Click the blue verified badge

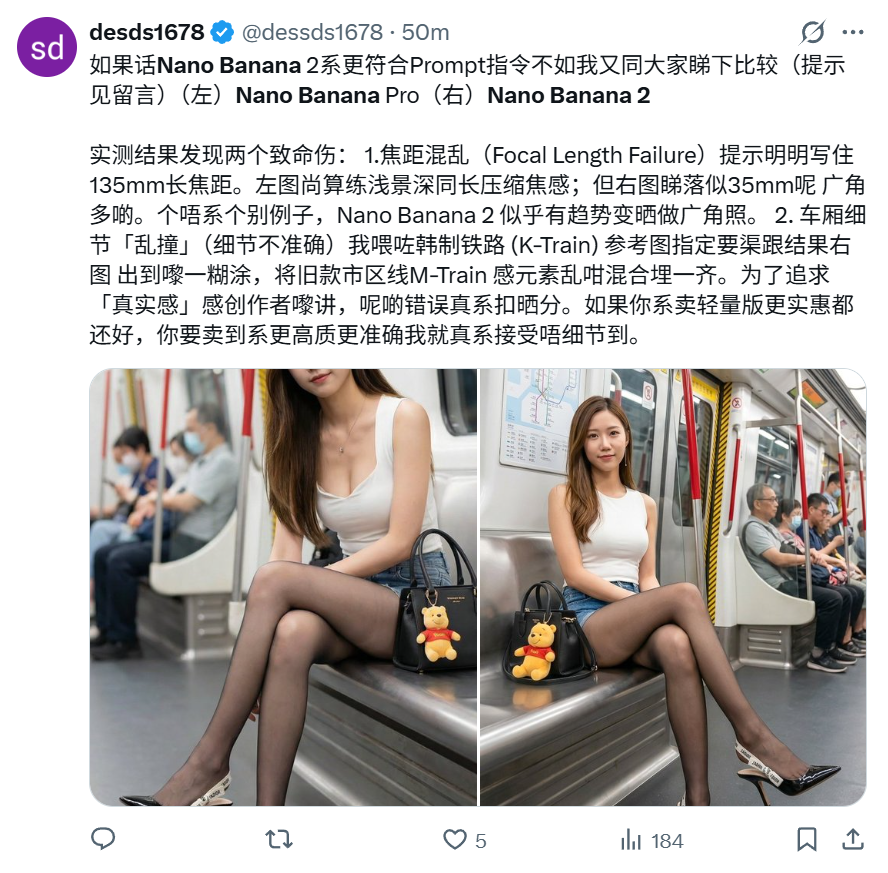point(222,32)
